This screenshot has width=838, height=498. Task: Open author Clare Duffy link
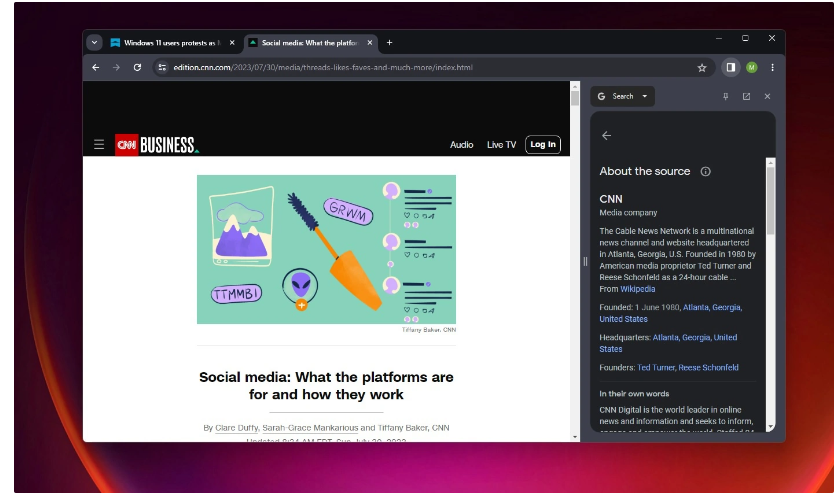coord(237,428)
